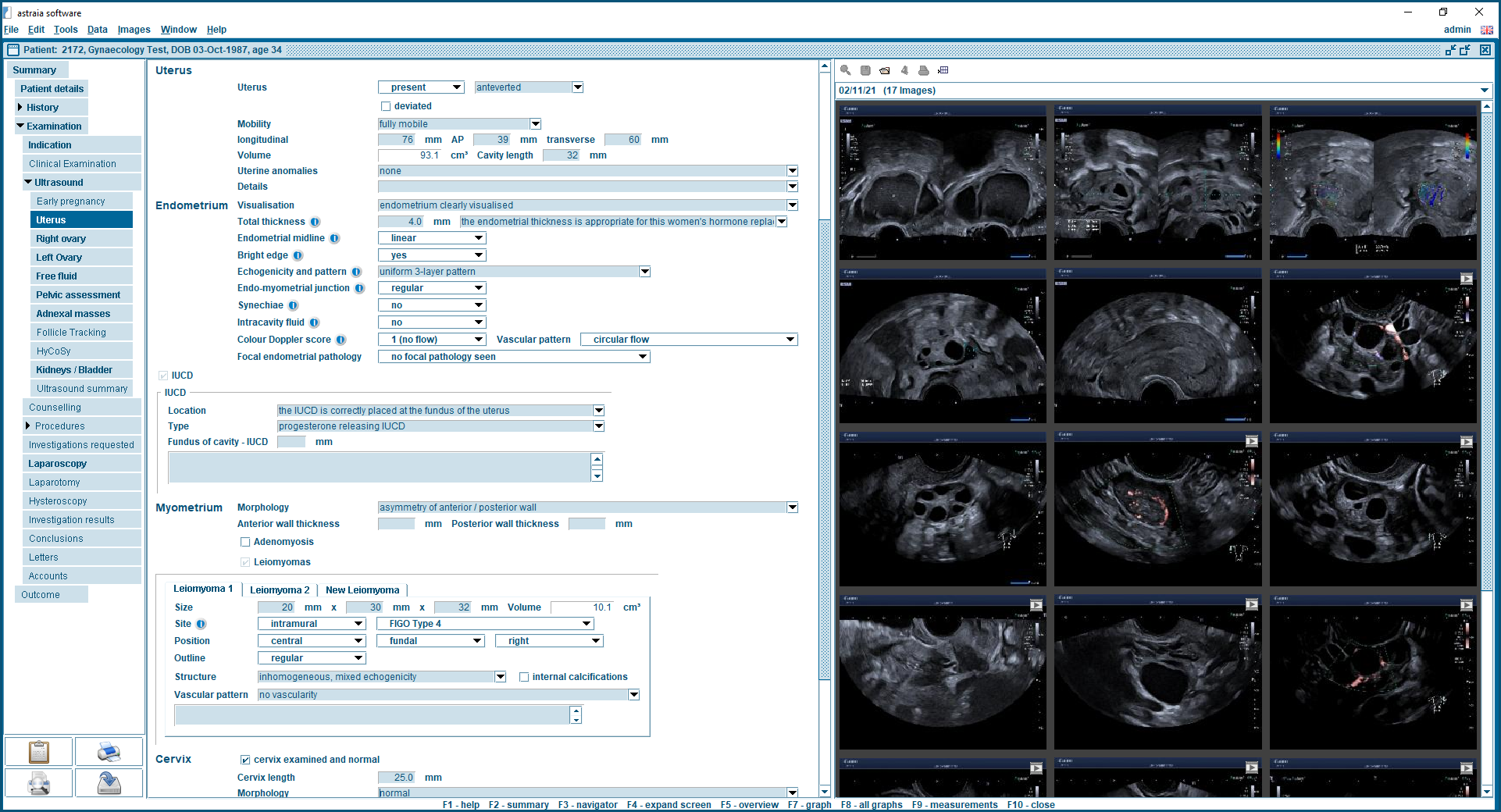The width and height of the screenshot is (1501, 812).
Task: Click the blue printer button
Action: 109,752
